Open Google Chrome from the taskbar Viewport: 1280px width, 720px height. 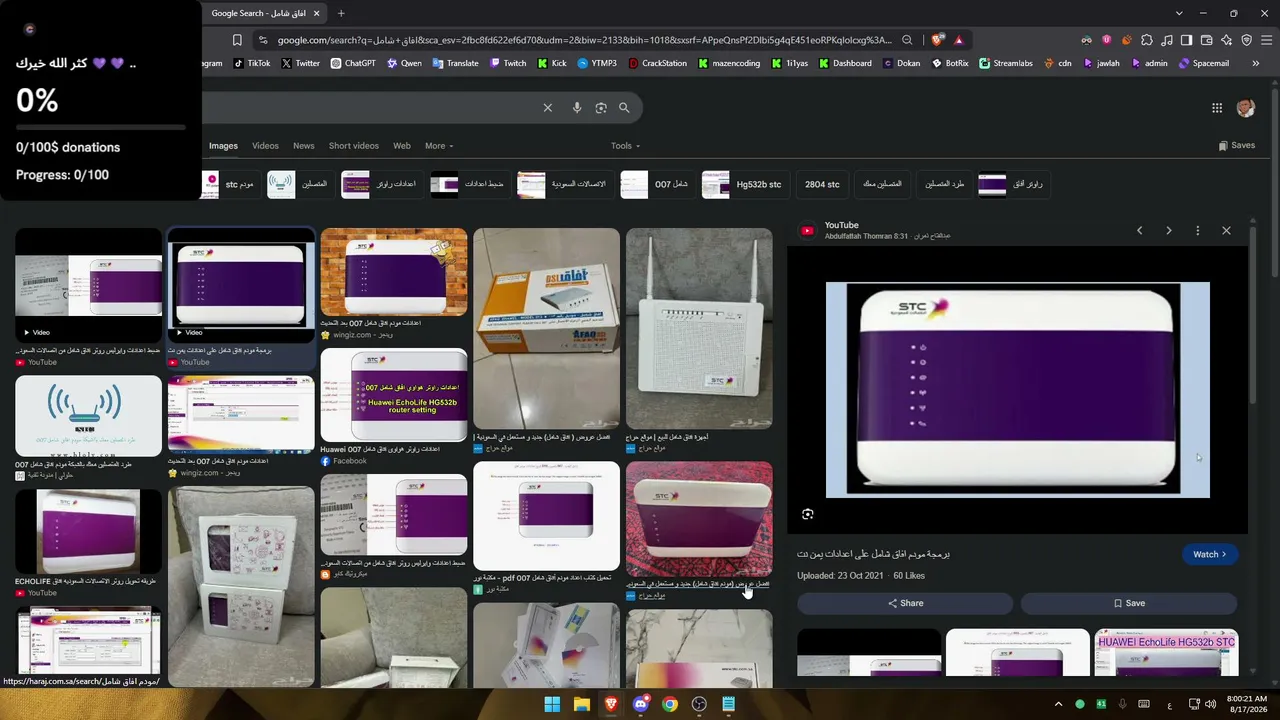coord(670,704)
